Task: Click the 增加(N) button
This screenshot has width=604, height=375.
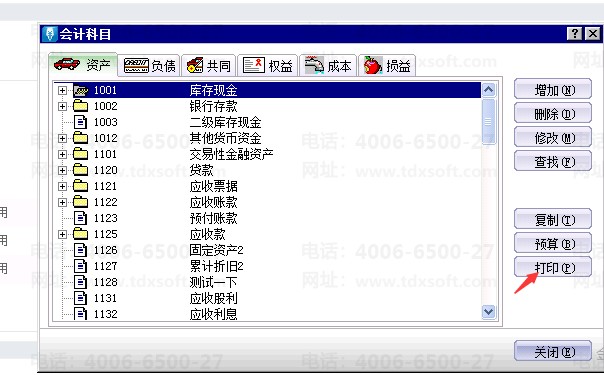Action: point(553,90)
